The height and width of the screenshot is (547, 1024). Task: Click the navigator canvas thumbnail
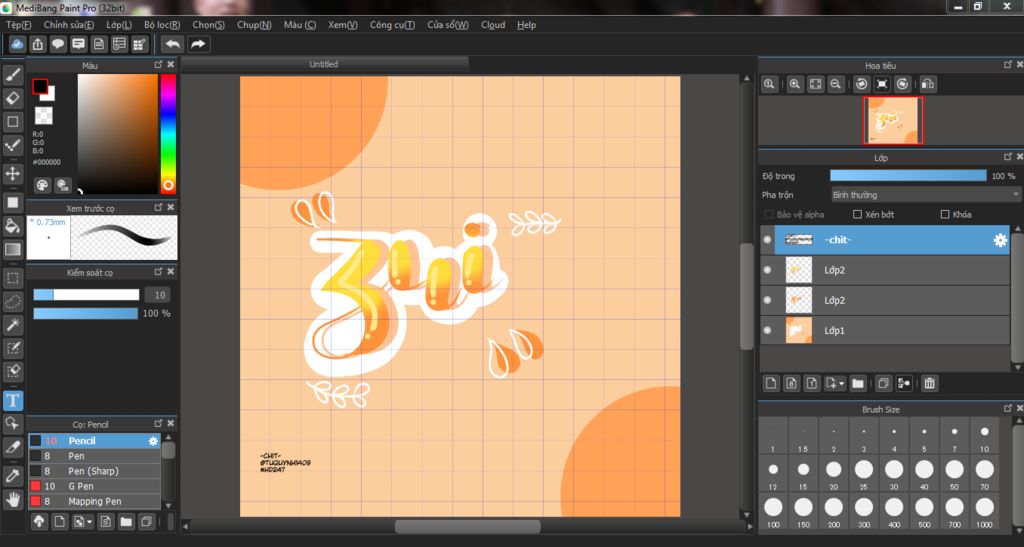pyautogui.click(x=893, y=121)
